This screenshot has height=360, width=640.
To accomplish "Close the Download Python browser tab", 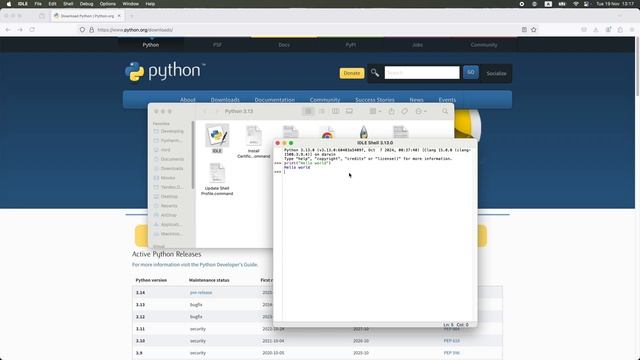I will 119,16.
